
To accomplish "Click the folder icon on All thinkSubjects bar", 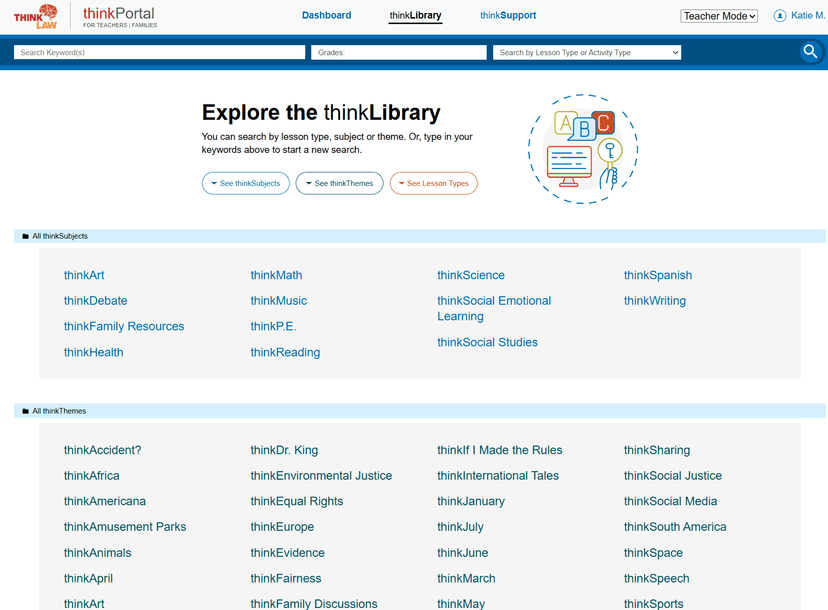I will coord(25,235).
